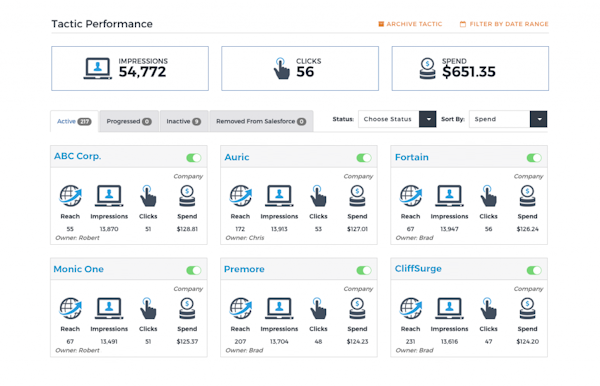Click the Clicks hand icon in Fortain card
Image resolution: width=600 pixels, height=386 pixels.
[x=488, y=196]
